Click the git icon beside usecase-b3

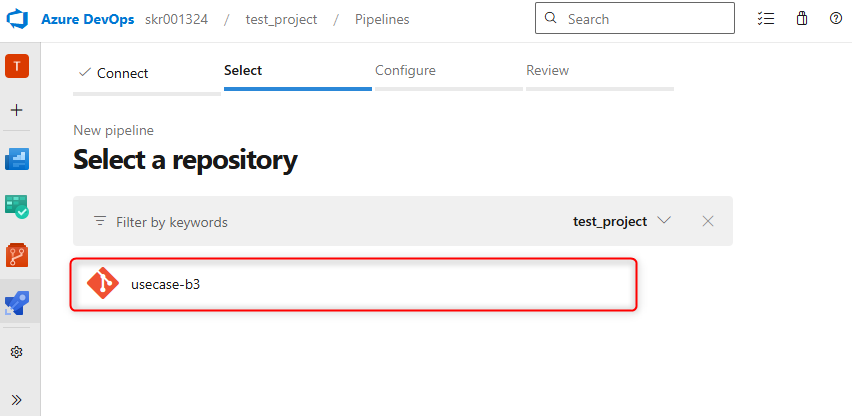103,283
